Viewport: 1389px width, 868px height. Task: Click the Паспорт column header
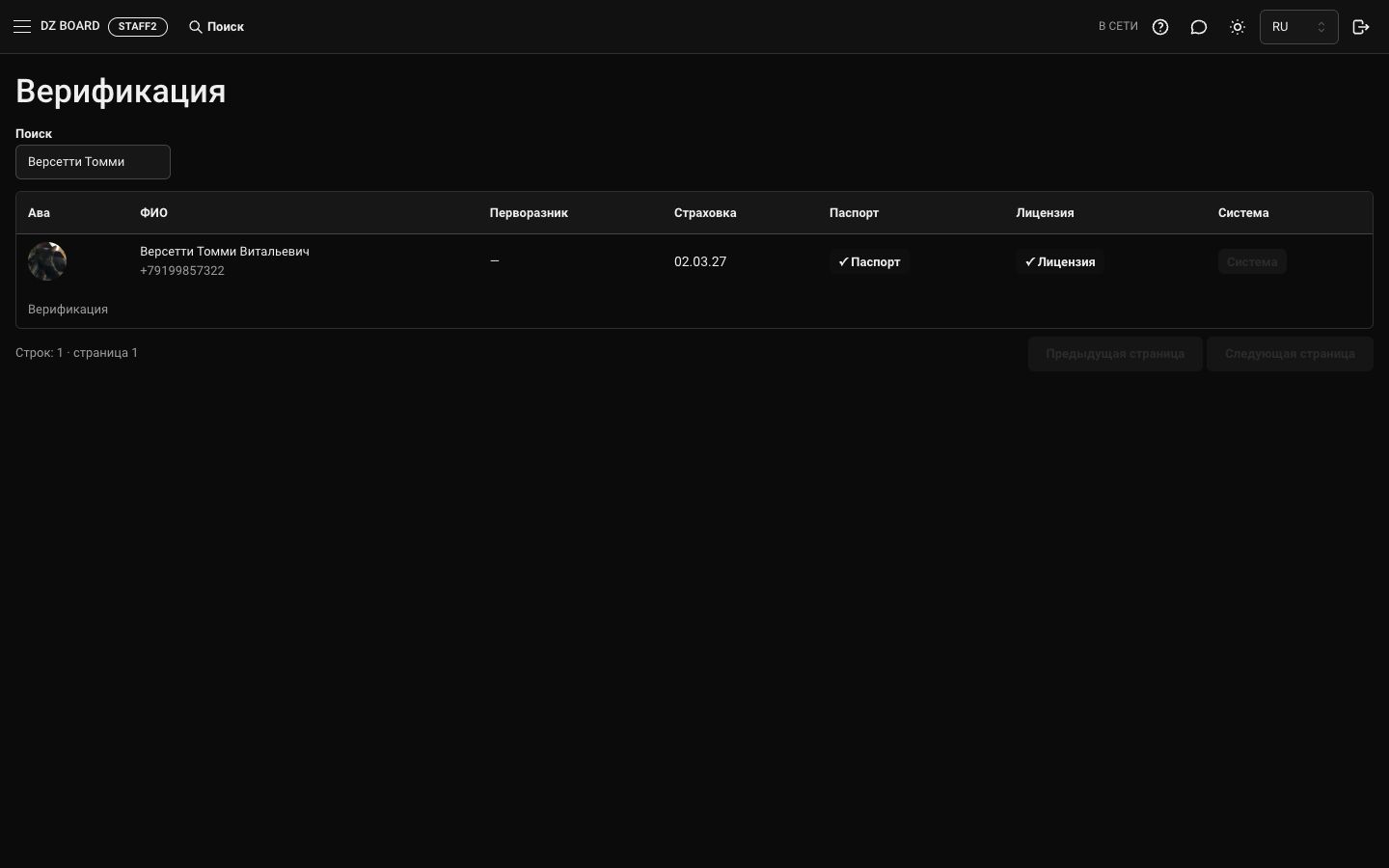tap(854, 213)
